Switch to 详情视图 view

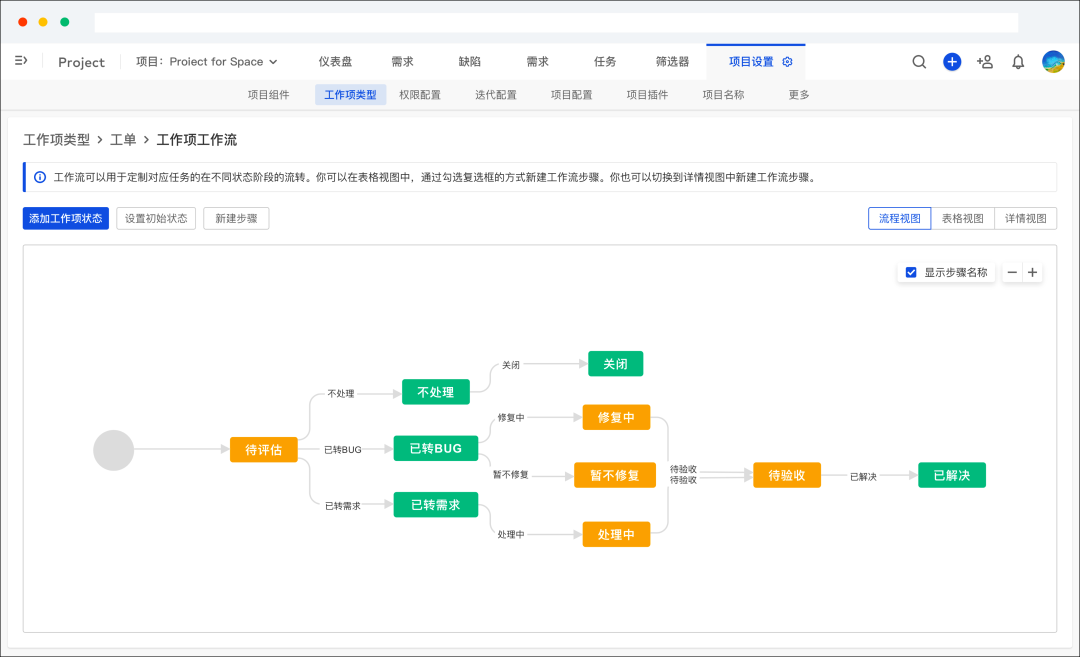1025,218
